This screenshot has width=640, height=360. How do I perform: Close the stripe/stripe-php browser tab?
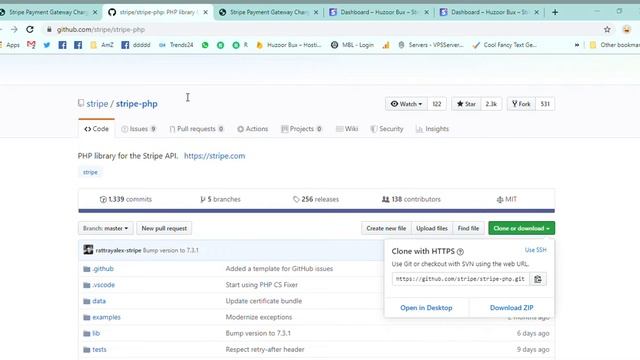[205, 12]
